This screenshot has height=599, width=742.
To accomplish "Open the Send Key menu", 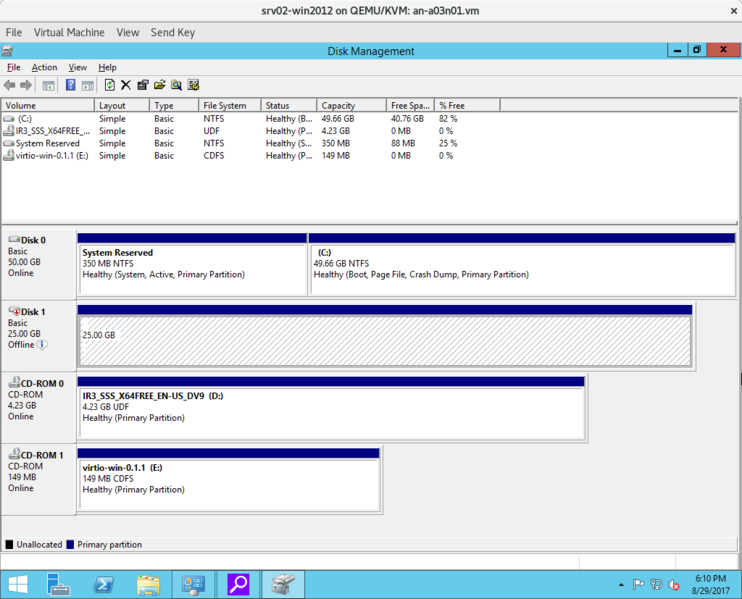I will pyautogui.click(x=172, y=32).
